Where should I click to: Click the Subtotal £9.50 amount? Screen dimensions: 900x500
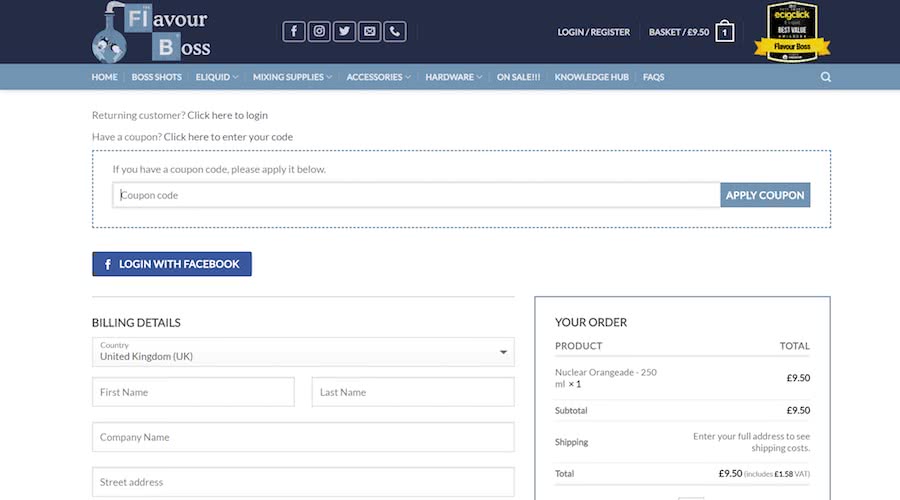click(798, 410)
